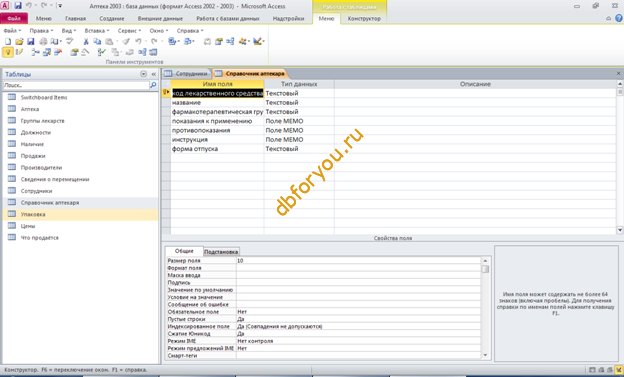Click the field grid scrollbar down arrow
Screen dimensions: 624x377
point(620,230)
